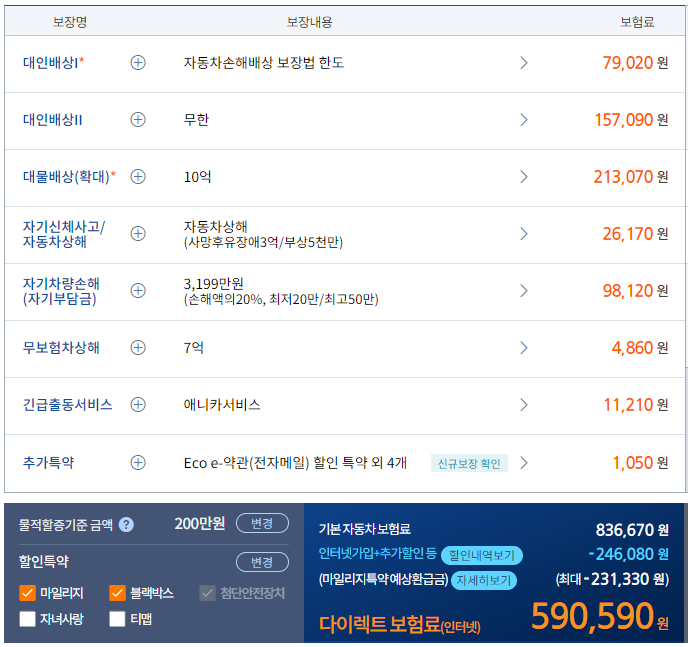Click the 보험료 column header
Image resolution: width=688 pixels, height=647 pixels.
click(637, 22)
